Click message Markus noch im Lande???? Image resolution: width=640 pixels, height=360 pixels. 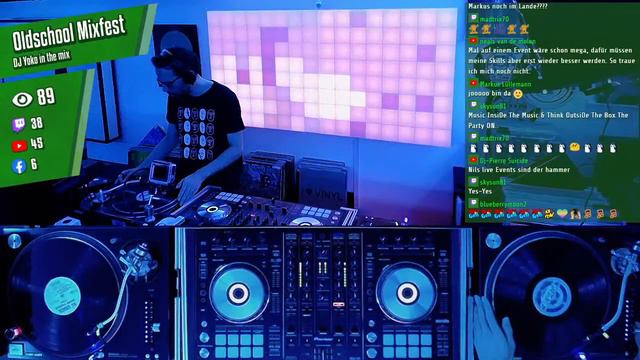[x=508, y=6]
